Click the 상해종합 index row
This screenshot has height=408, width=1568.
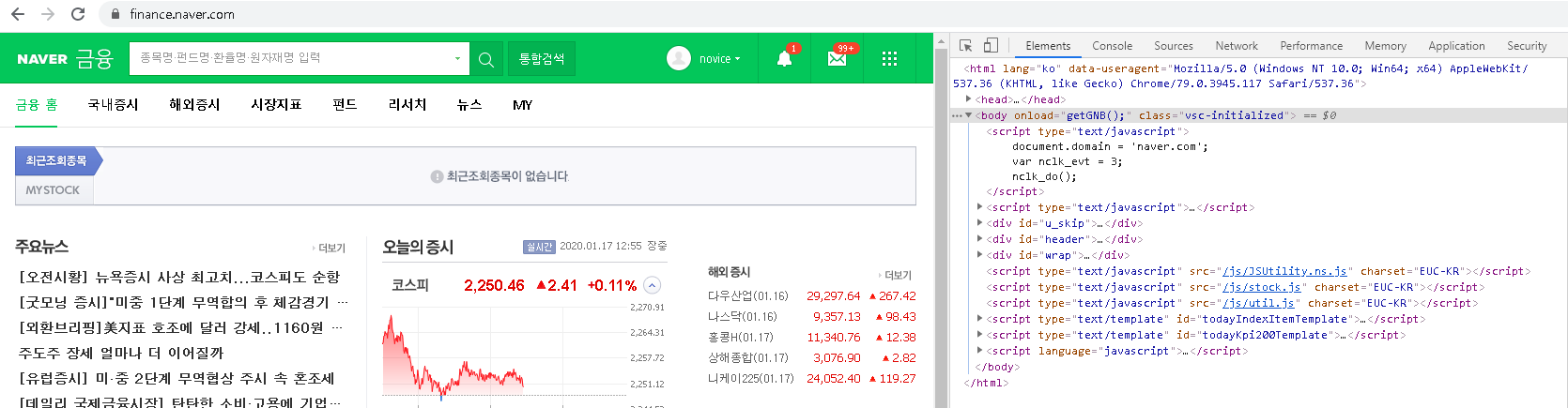812,358
